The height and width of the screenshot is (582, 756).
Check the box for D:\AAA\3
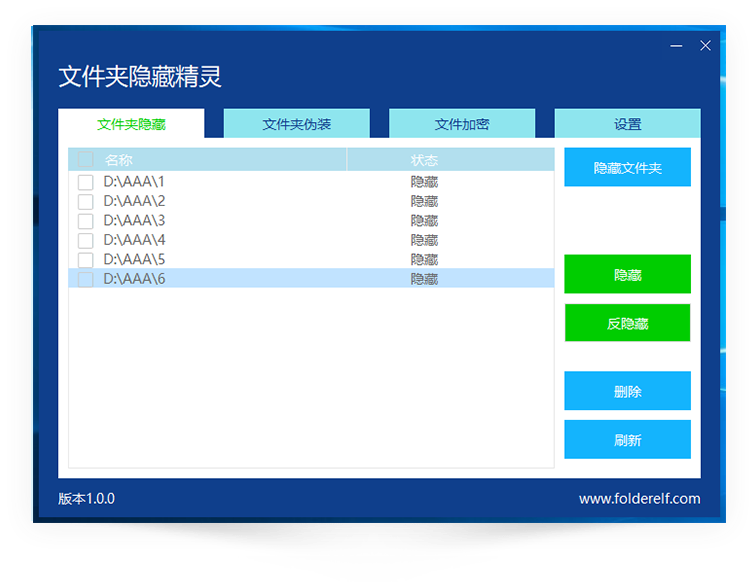[86, 221]
